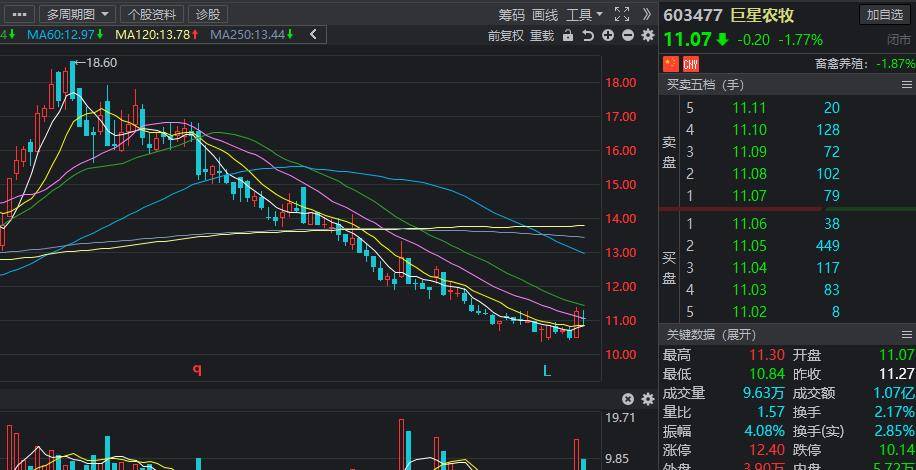
Task: Open the 个股资料 tab
Action: (x=153, y=14)
